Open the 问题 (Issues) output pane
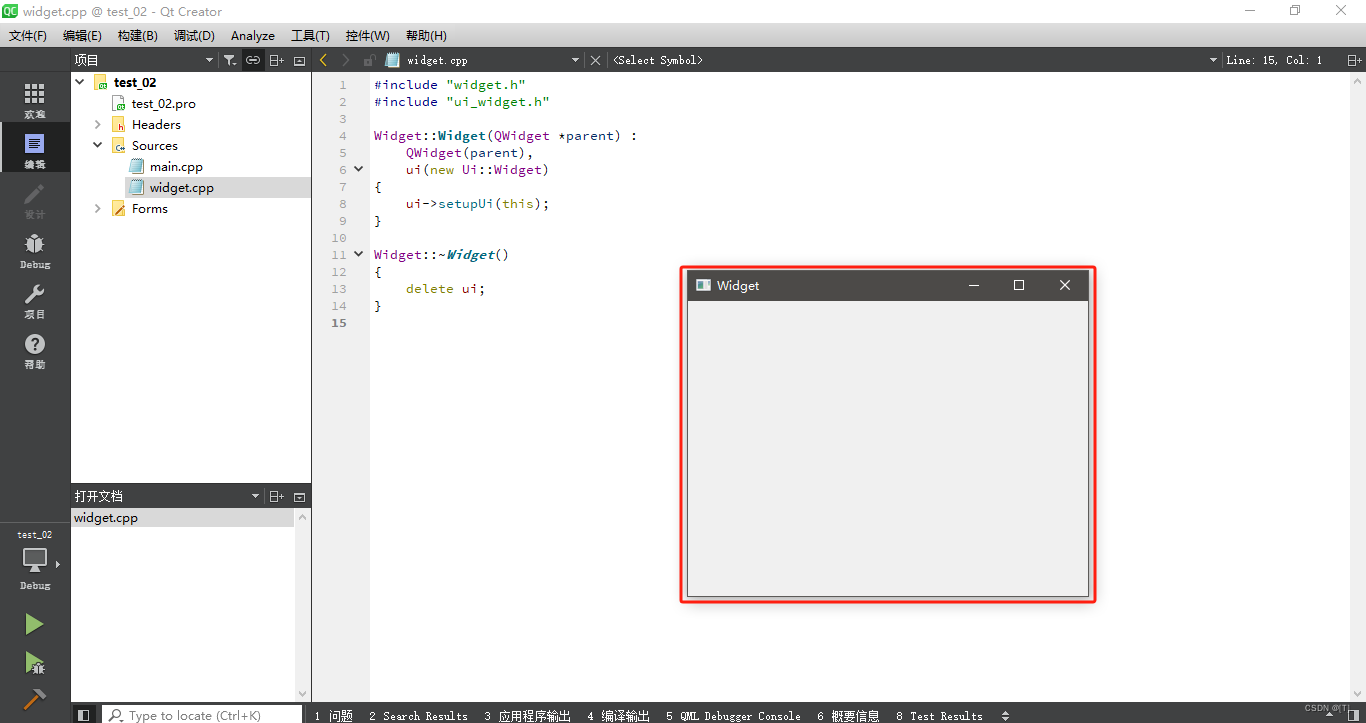The image size is (1366, 723). (x=333, y=715)
